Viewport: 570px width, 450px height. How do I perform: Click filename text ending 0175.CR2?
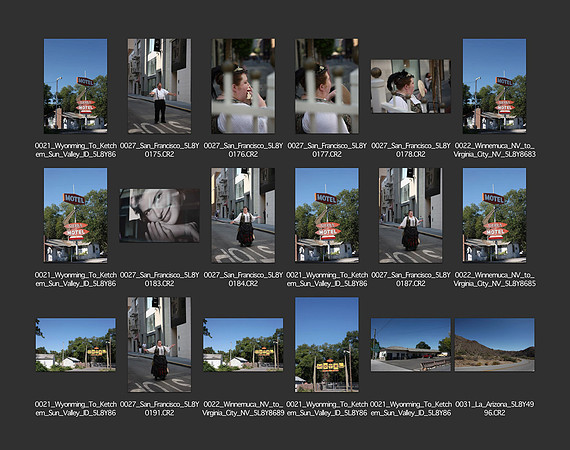coord(160,150)
